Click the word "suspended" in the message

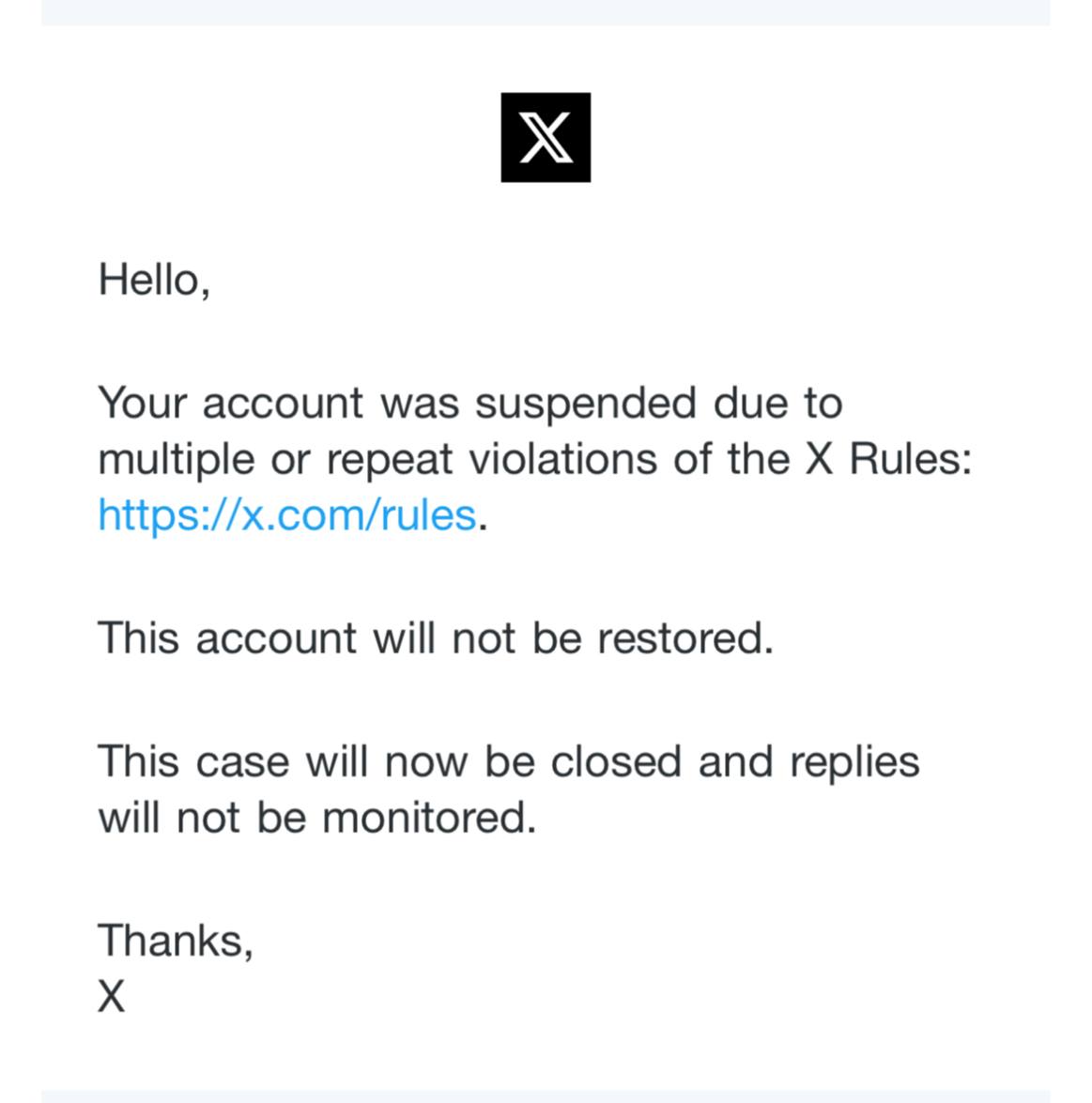pos(585,404)
